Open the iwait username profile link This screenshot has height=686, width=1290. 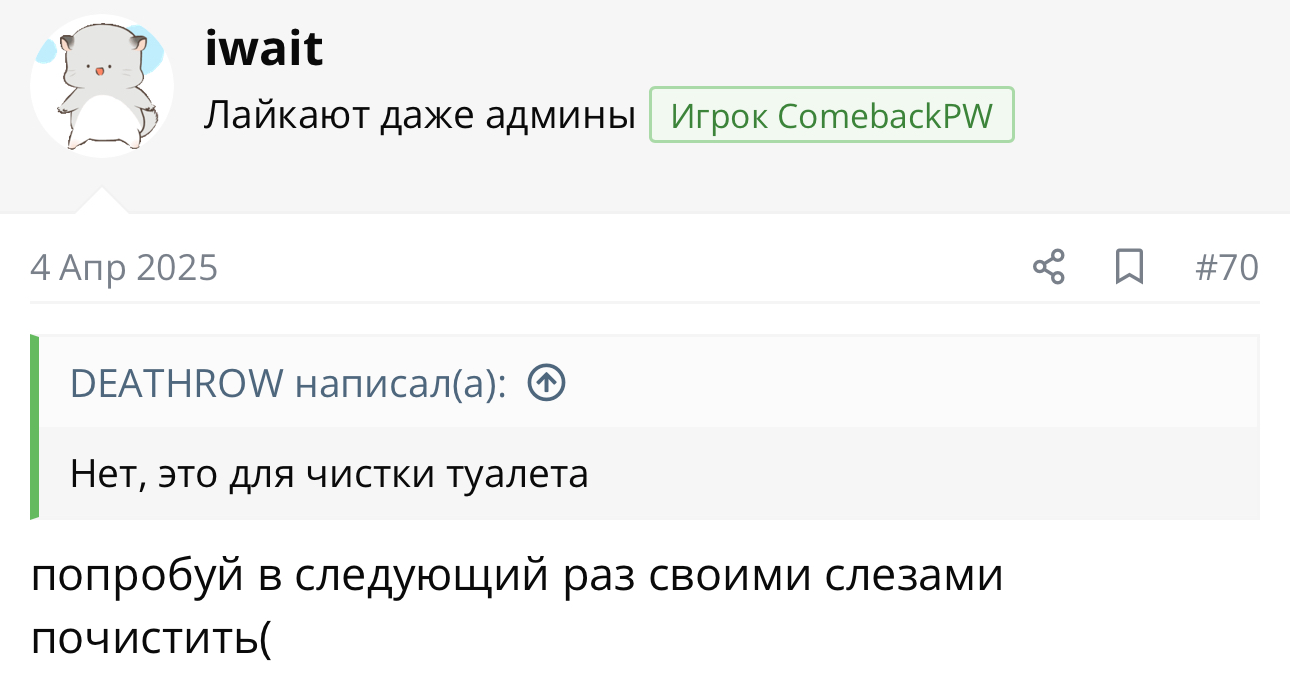tap(264, 49)
